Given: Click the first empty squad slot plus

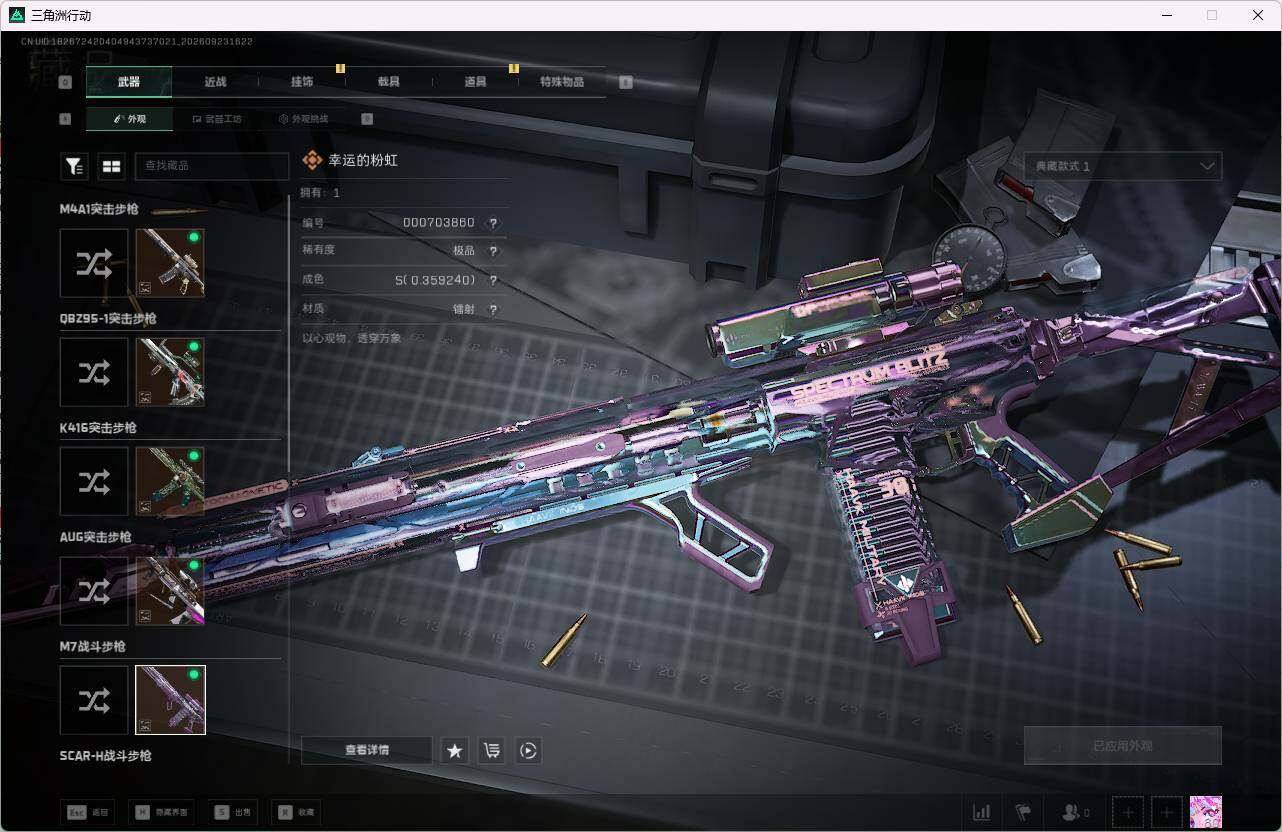Looking at the screenshot, I should 1128,812.
